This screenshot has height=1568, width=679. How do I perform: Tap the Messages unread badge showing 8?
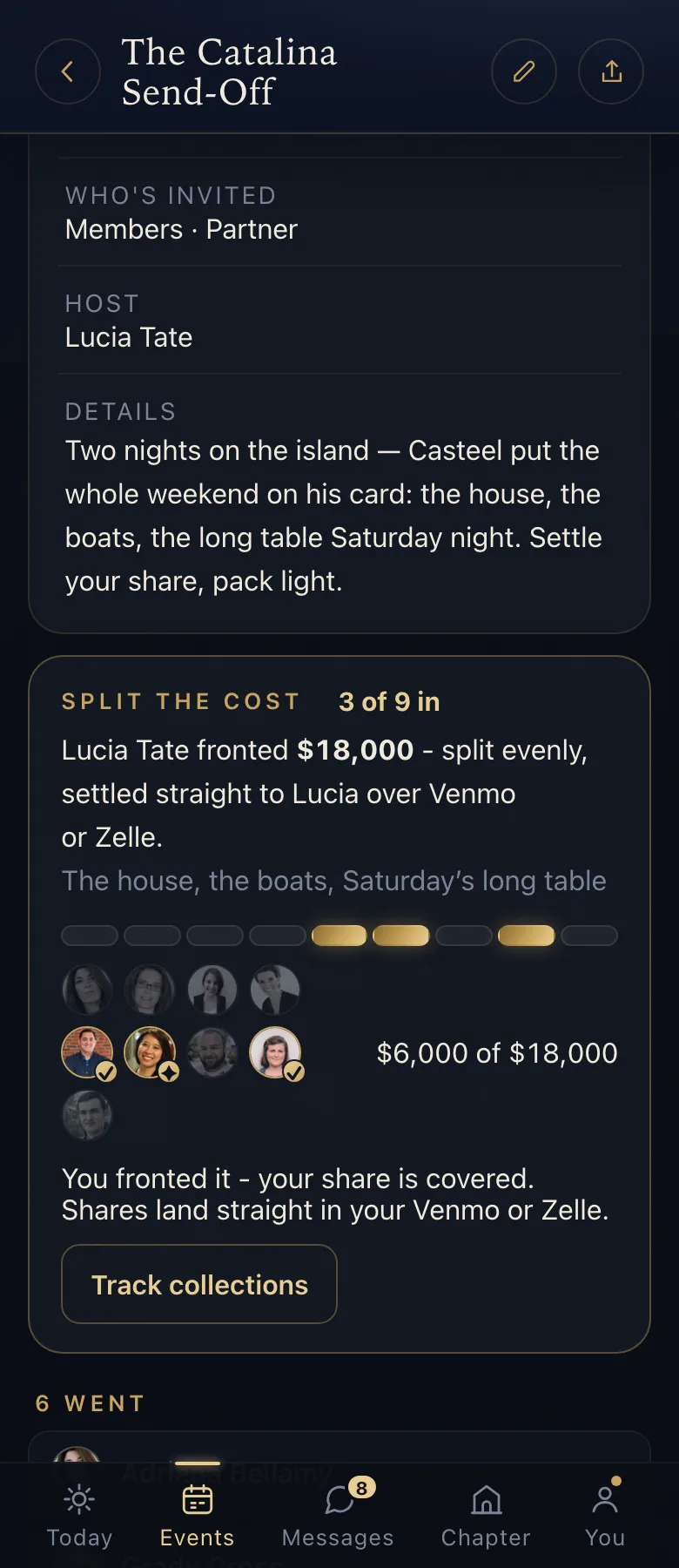361,1487
